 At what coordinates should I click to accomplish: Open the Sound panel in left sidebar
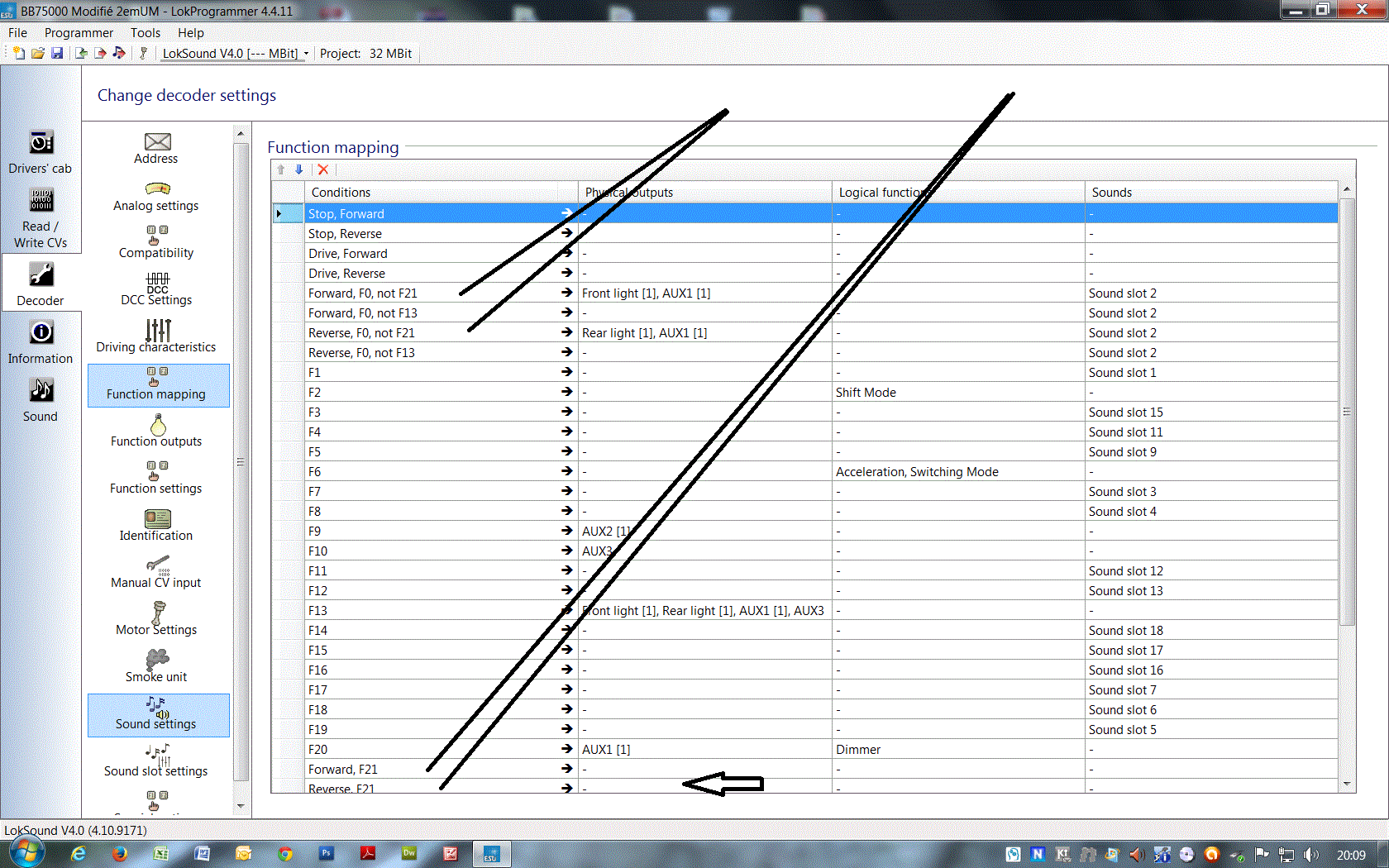click(x=41, y=399)
